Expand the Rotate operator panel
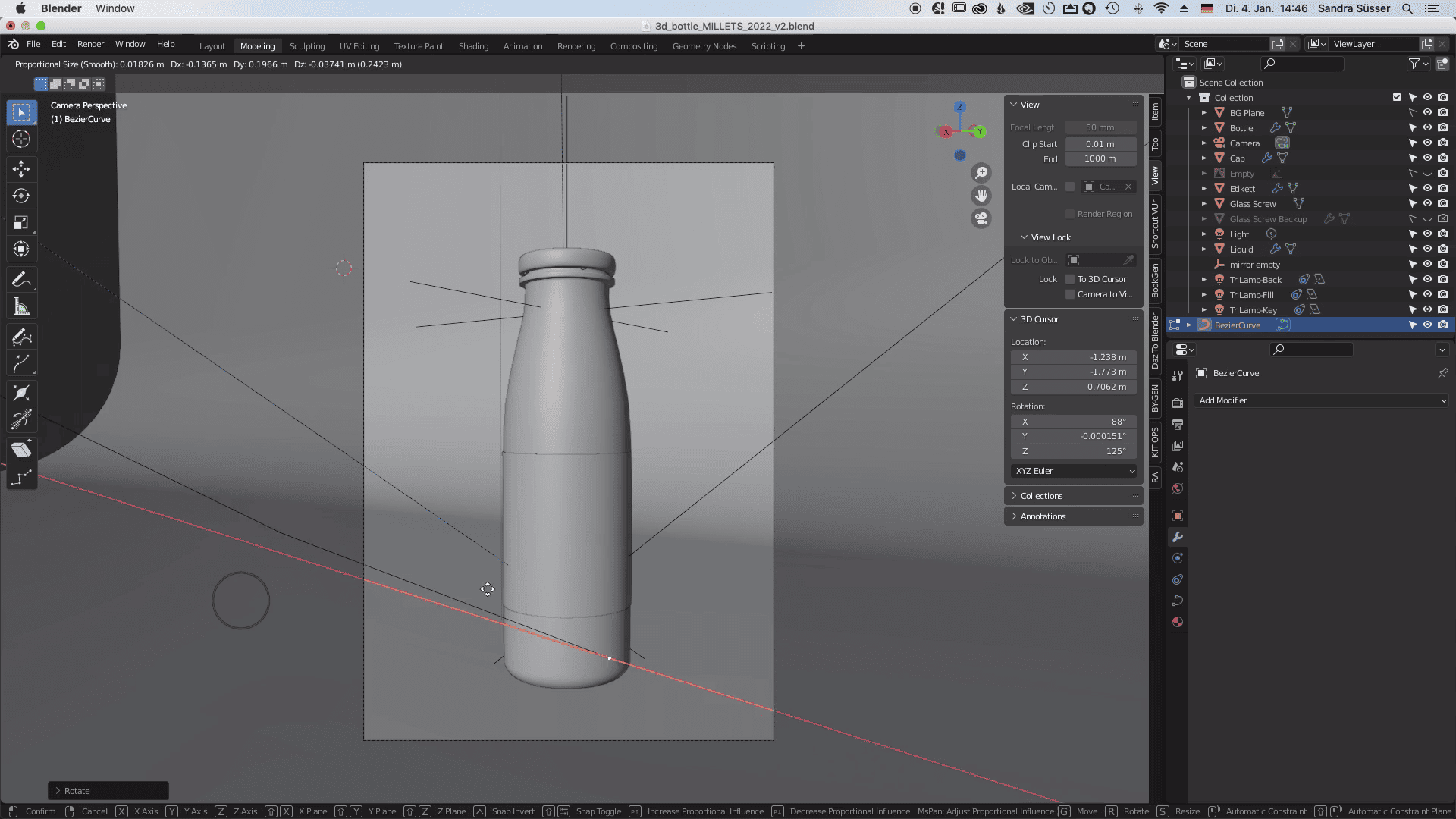Screen dimensions: 1456x819 [x=108, y=791]
